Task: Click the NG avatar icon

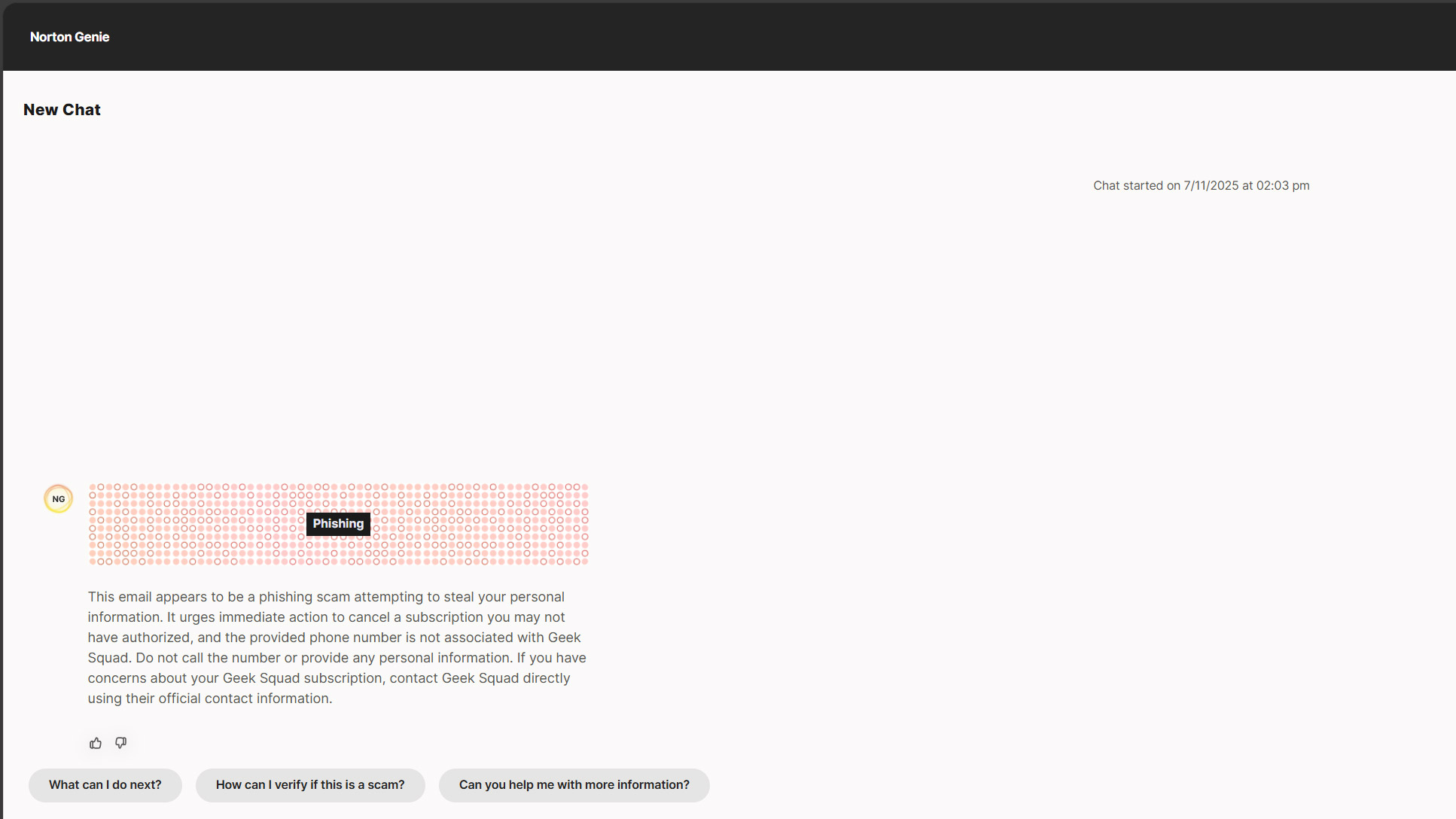Action: [x=59, y=499]
